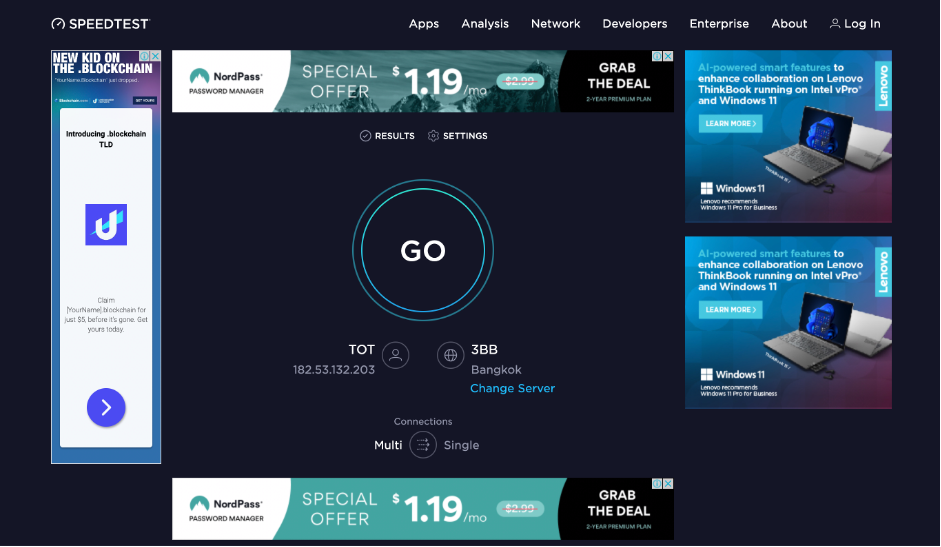Click the Windows 11 logo in upper Lenovo ad
Screen dimensions: 941x547
point(733,189)
